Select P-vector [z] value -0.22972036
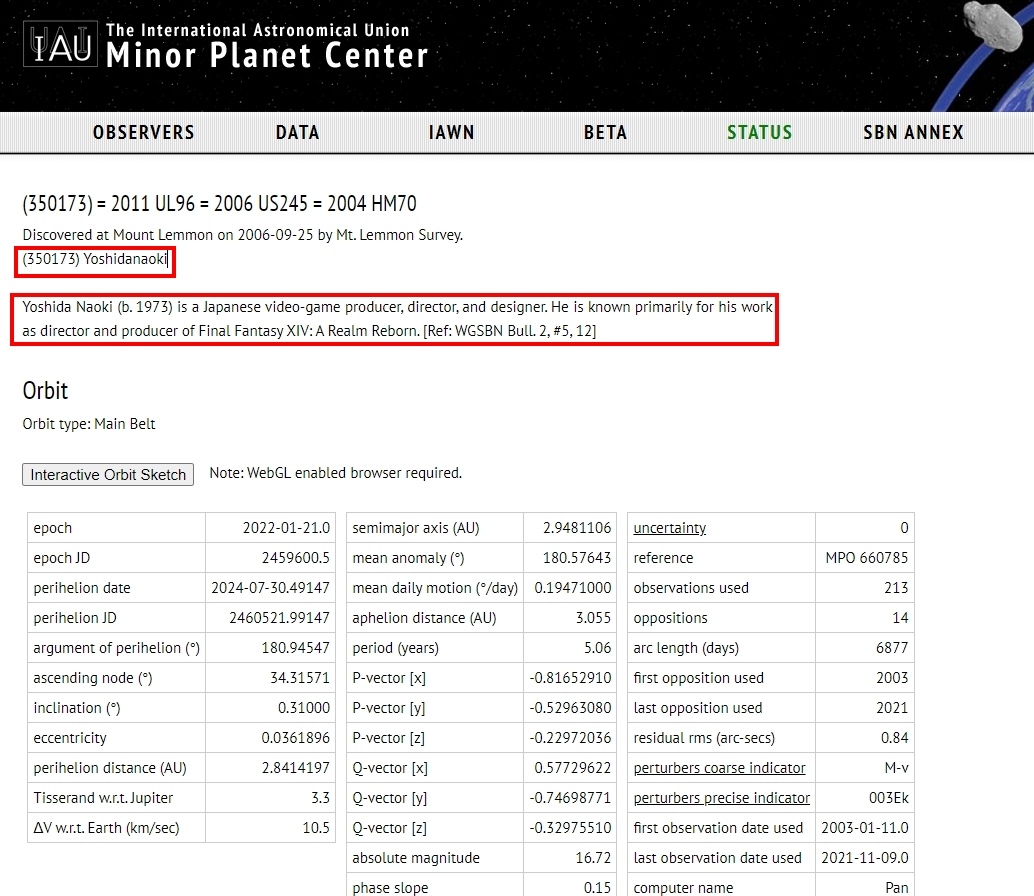The image size is (1034, 896). point(570,738)
